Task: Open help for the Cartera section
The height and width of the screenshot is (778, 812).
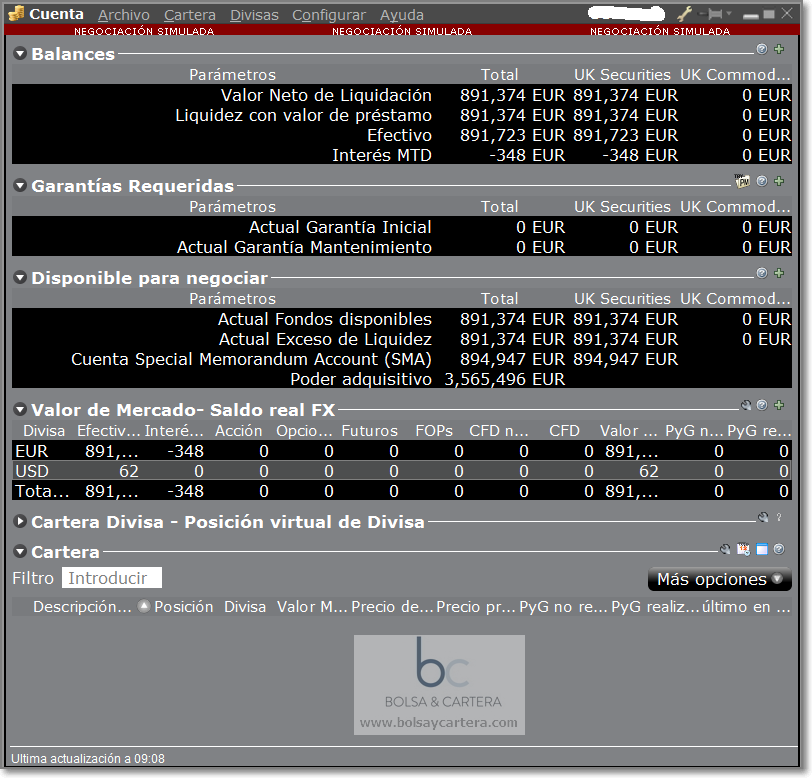Action: pyautogui.click(x=779, y=550)
